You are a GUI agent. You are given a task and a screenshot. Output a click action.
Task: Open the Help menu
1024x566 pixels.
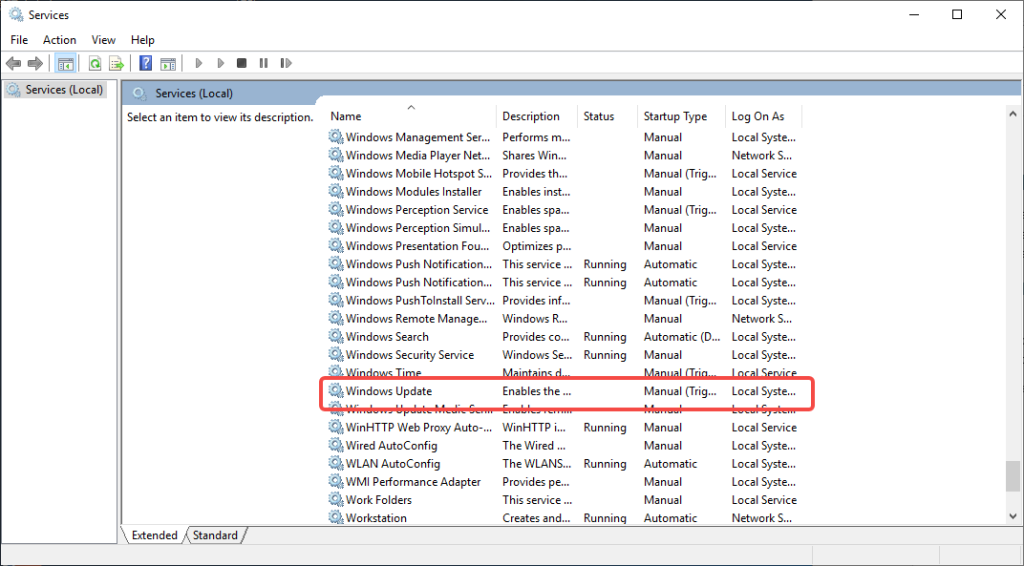pyautogui.click(x=142, y=40)
